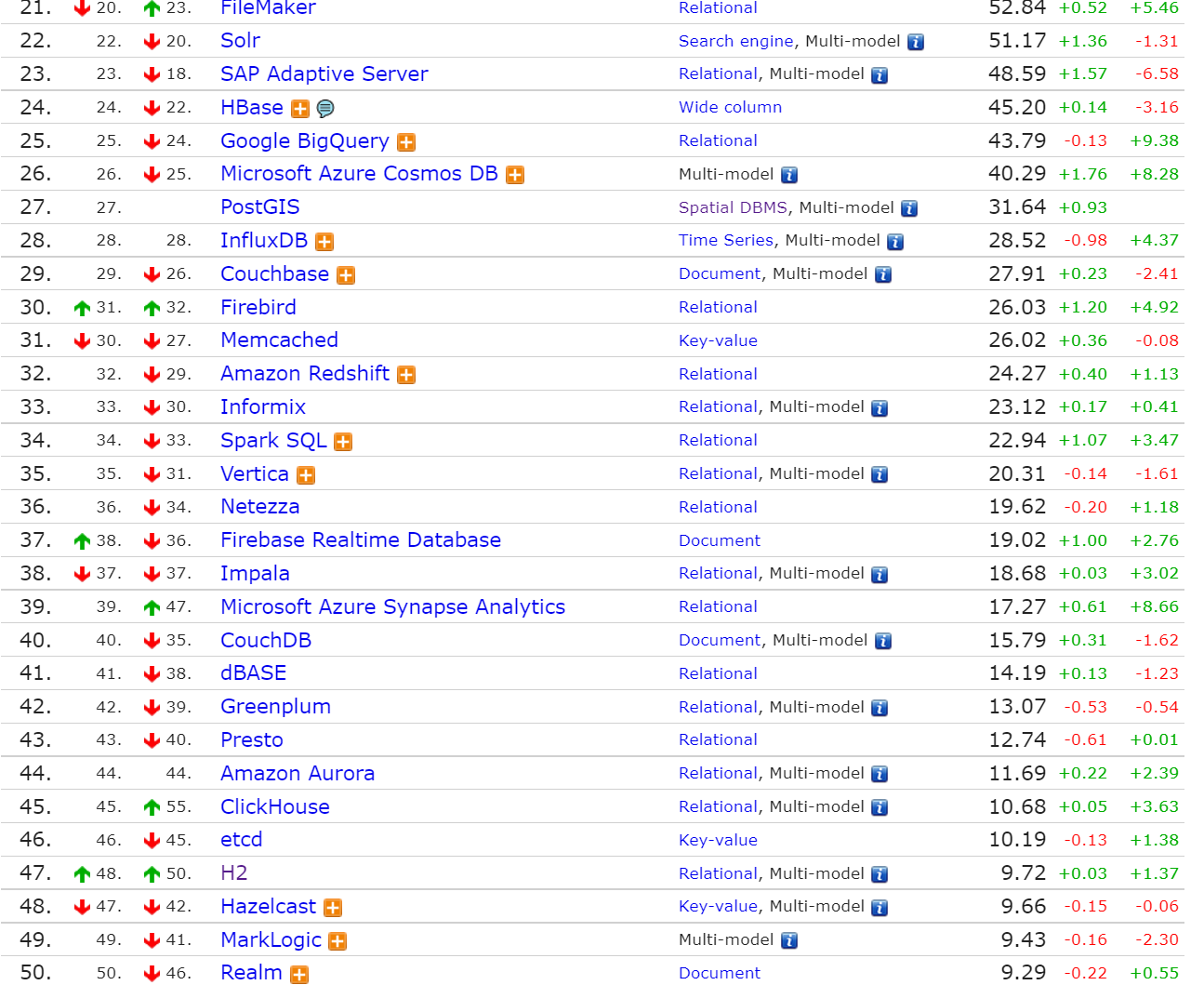Click the info icon in the MarkLogic row
The image size is (1204, 985).
(789, 941)
